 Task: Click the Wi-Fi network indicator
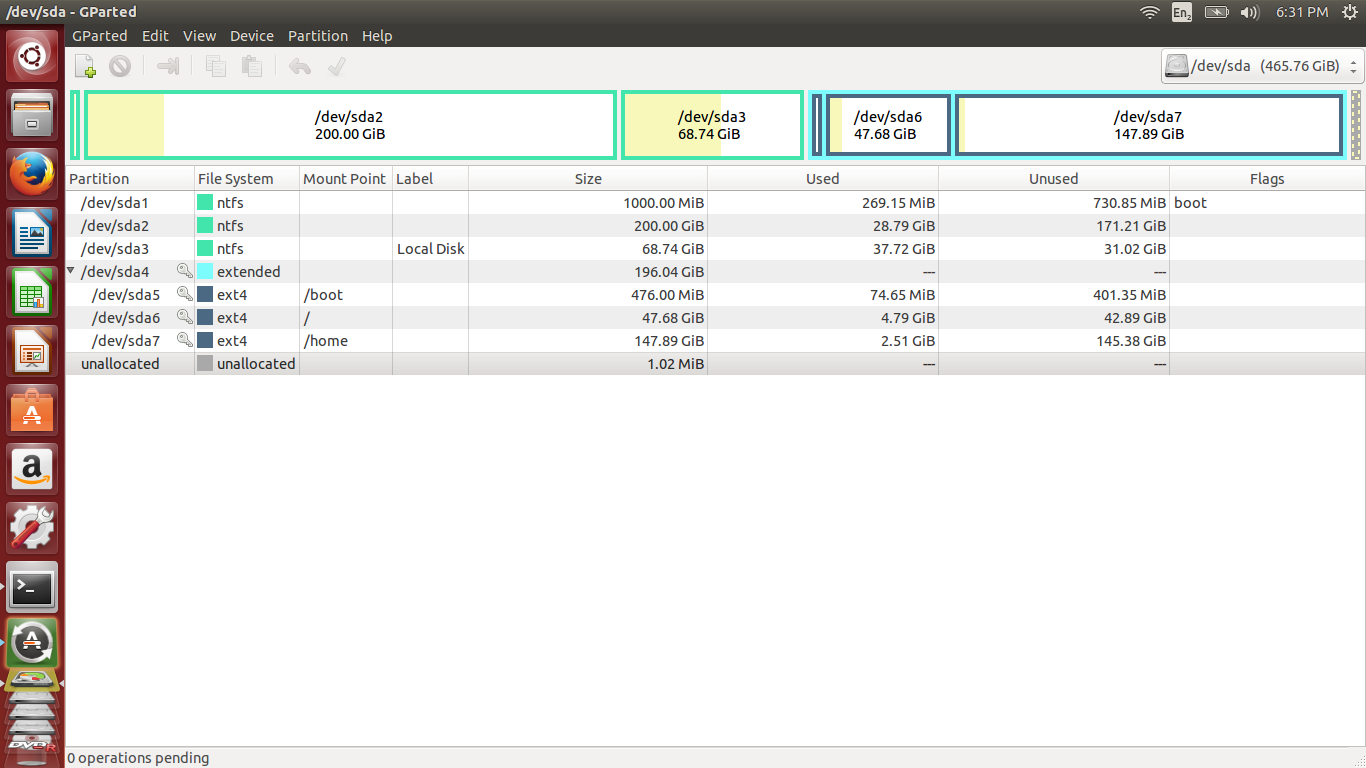pos(1150,12)
